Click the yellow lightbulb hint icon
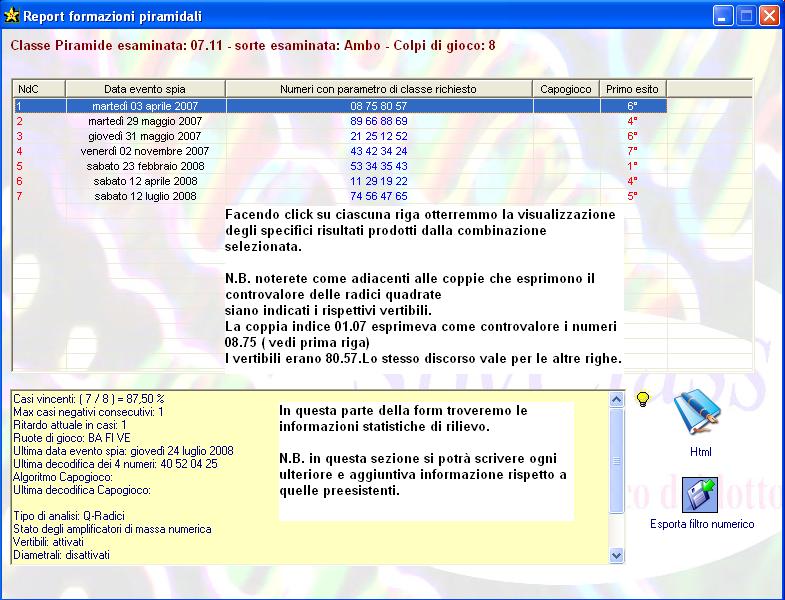This screenshot has height=600, width=785. pyautogui.click(x=643, y=399)
